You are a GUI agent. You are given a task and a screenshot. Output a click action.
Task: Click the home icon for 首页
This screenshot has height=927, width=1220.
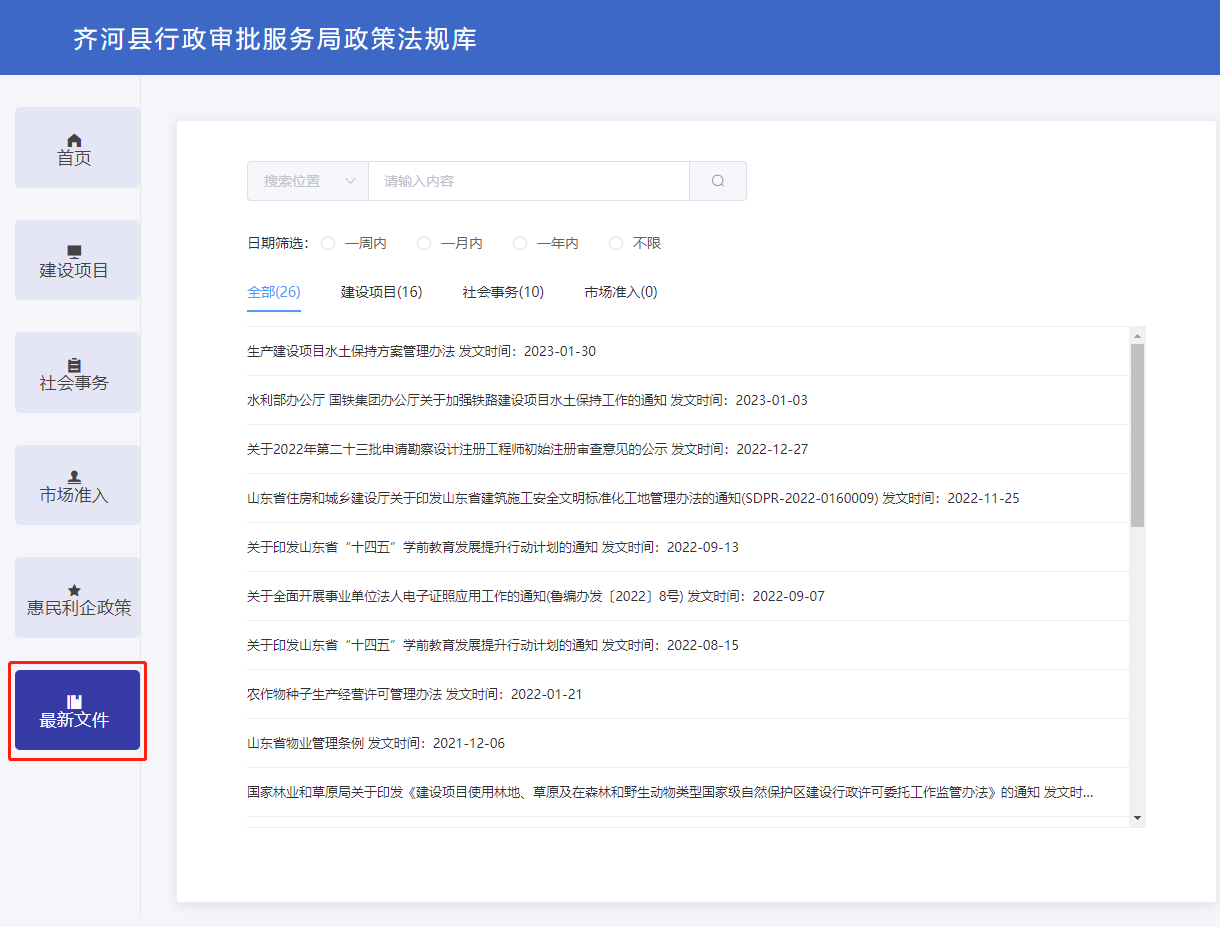coord(74,140)
